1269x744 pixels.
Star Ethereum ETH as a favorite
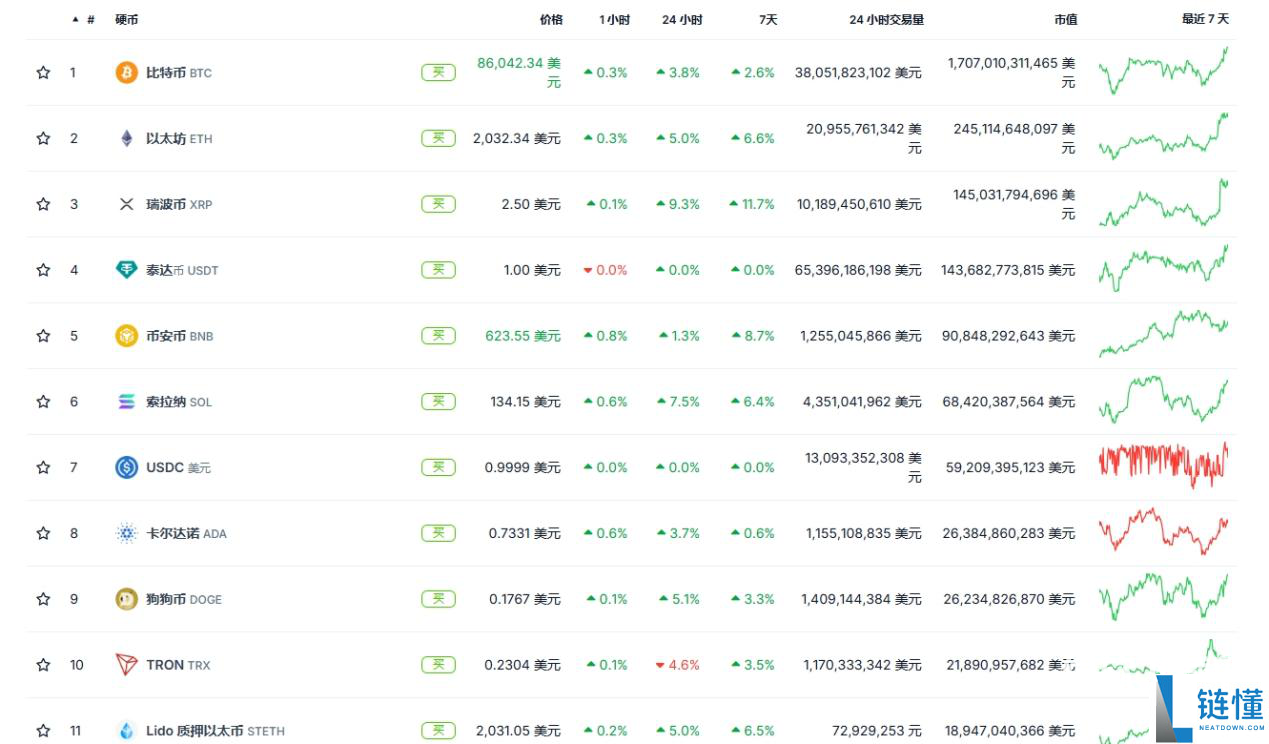coord(43,138)
